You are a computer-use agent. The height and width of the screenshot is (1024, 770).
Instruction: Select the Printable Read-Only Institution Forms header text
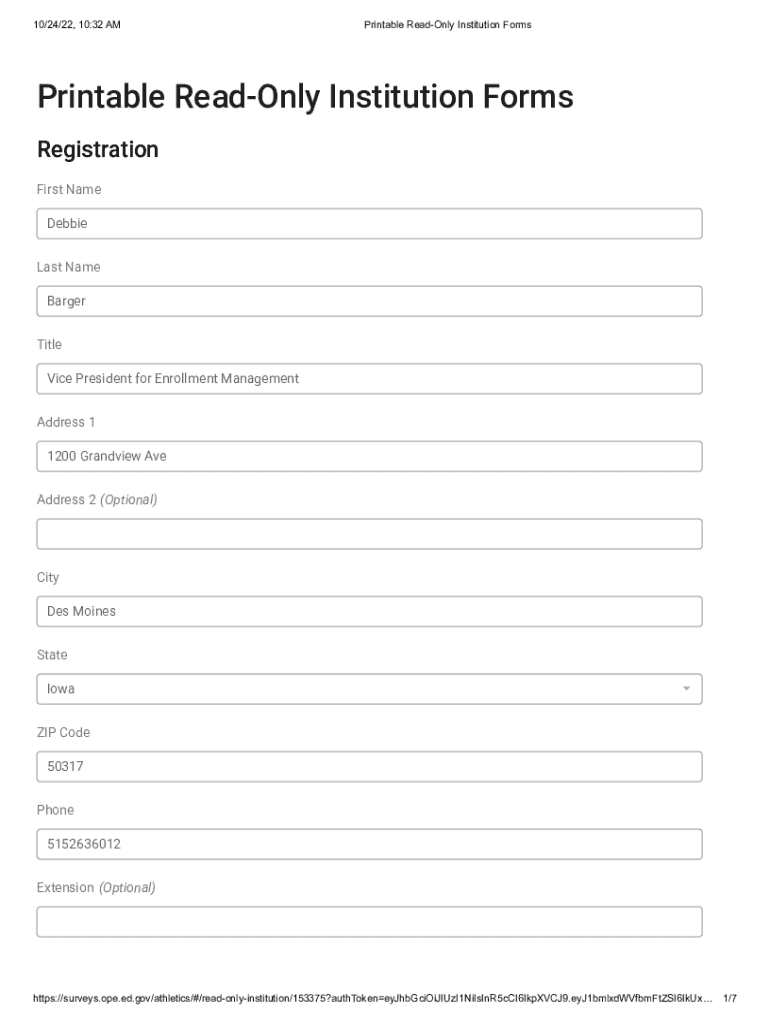tap(448, 24)
